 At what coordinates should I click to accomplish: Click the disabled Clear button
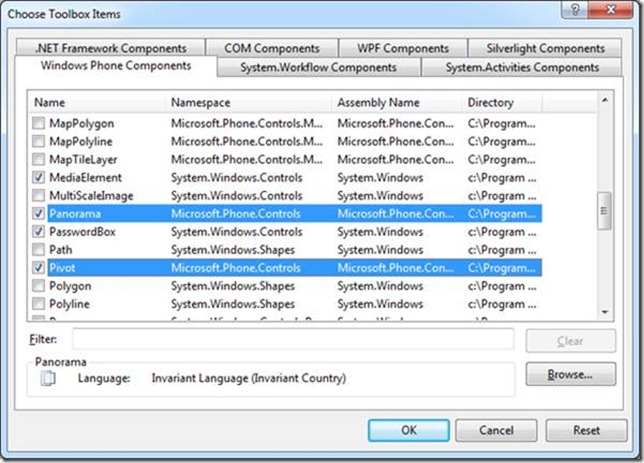[570, 341]
